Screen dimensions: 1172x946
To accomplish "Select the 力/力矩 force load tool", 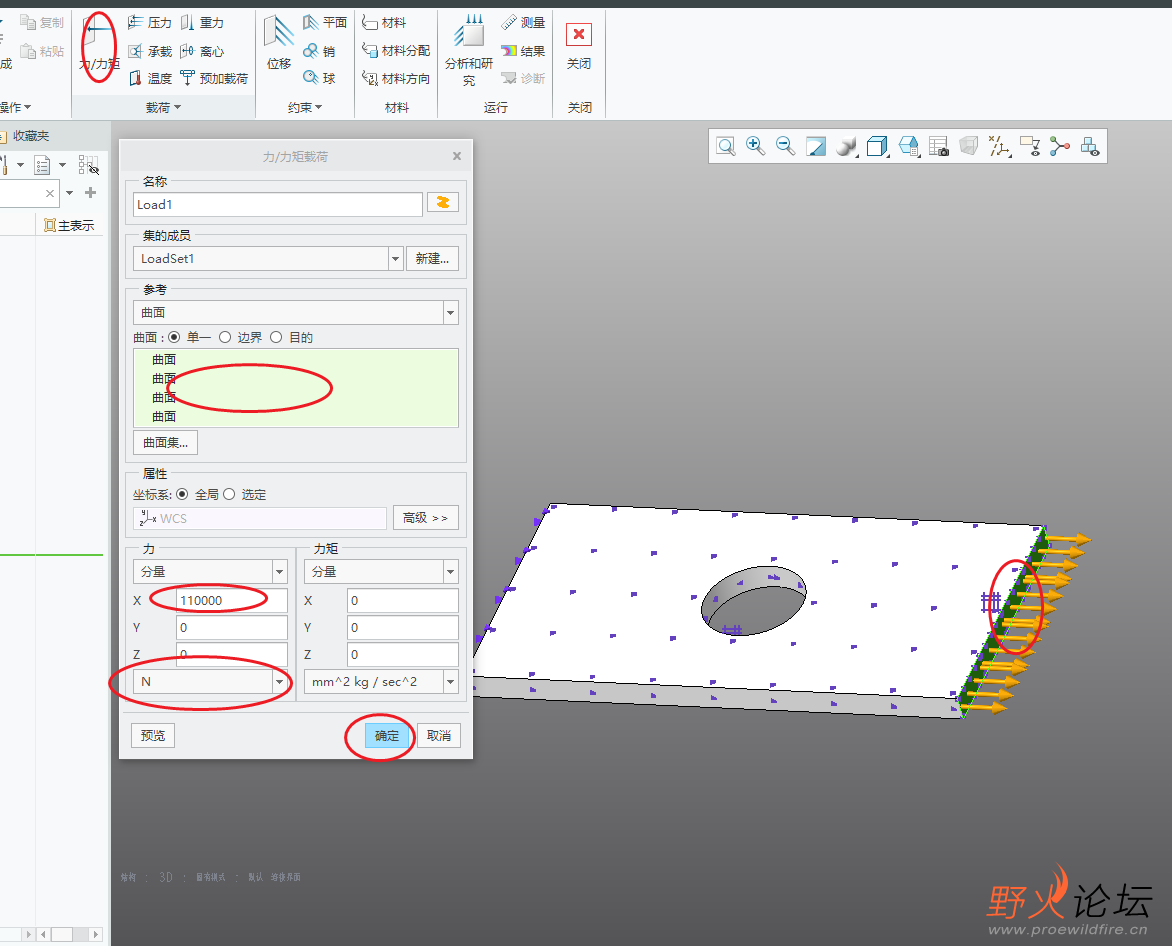I will [99, 45].
